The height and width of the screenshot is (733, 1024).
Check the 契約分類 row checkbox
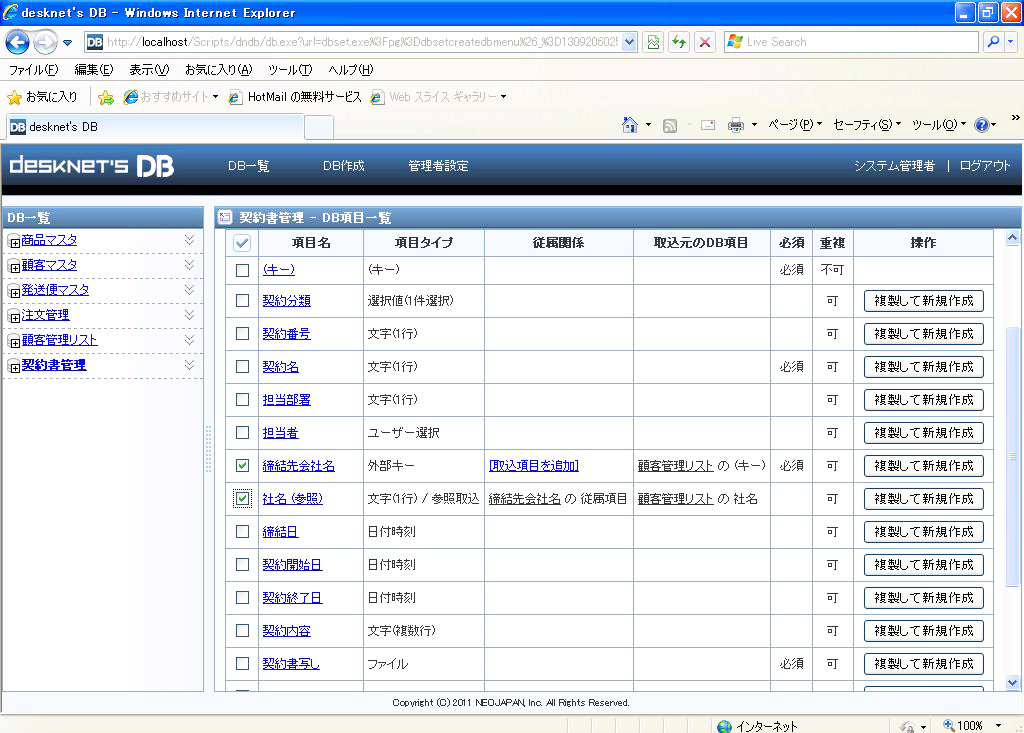pyautogui.click(x=242, y=300)
